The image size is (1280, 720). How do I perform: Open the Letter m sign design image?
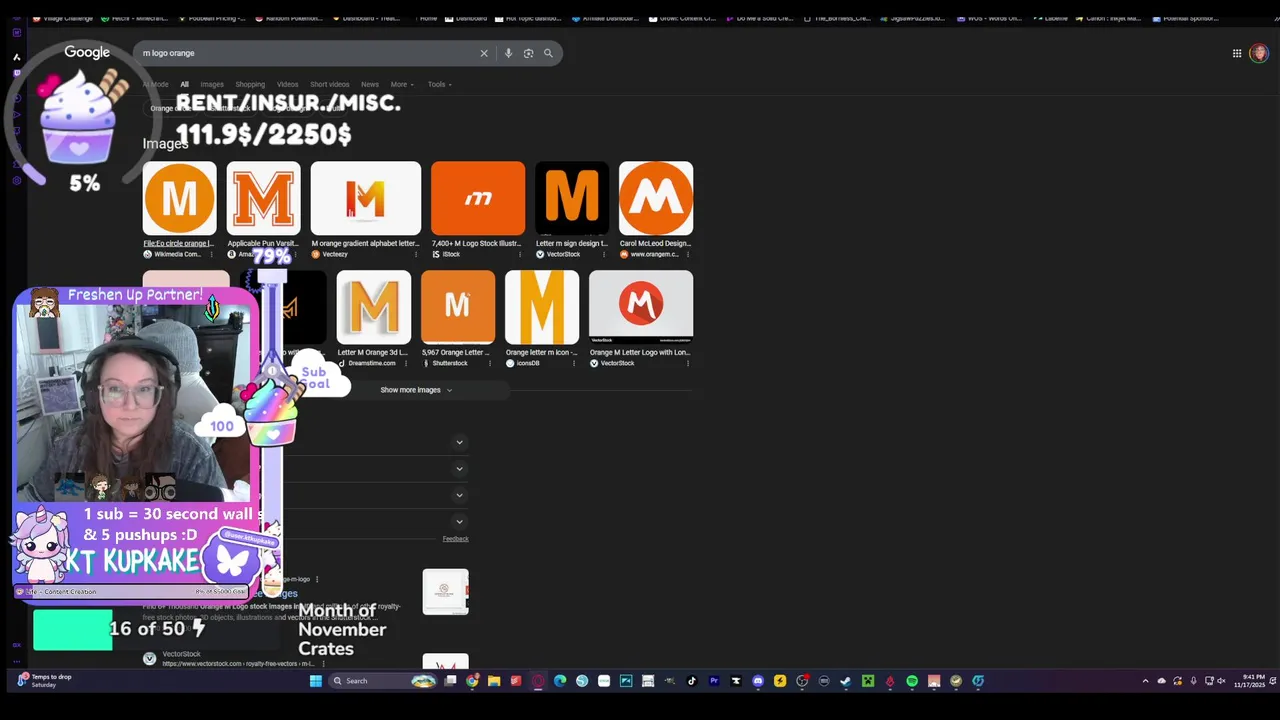pos(571,198)
